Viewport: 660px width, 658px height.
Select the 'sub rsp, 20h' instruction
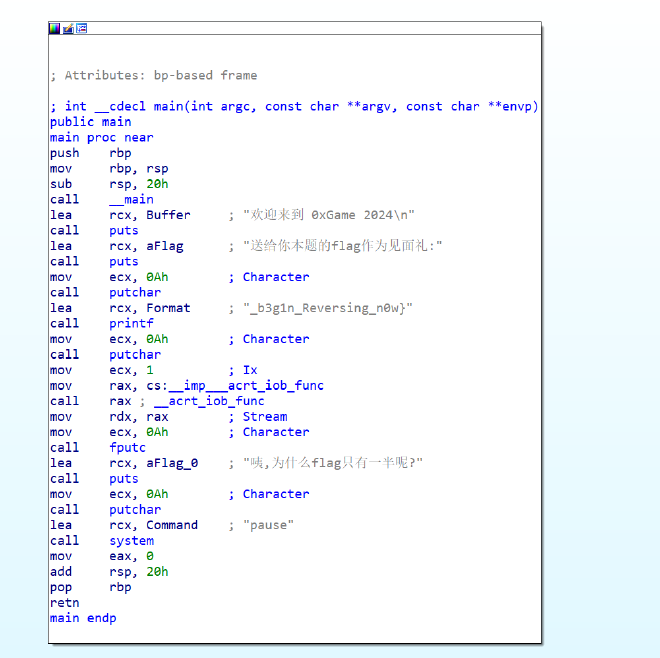click(x=109, y=184)
